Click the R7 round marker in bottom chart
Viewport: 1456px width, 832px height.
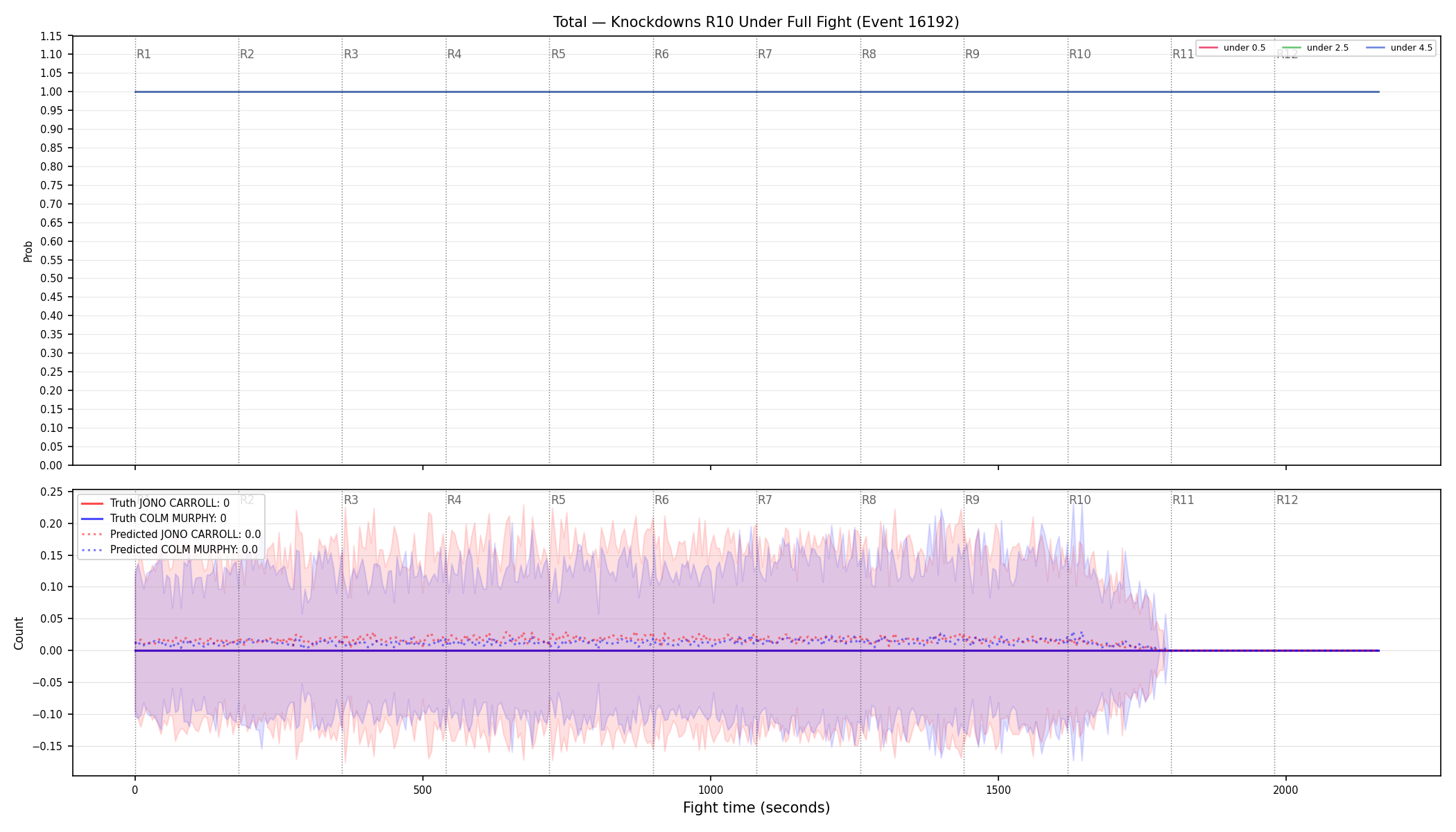(765, 500)
